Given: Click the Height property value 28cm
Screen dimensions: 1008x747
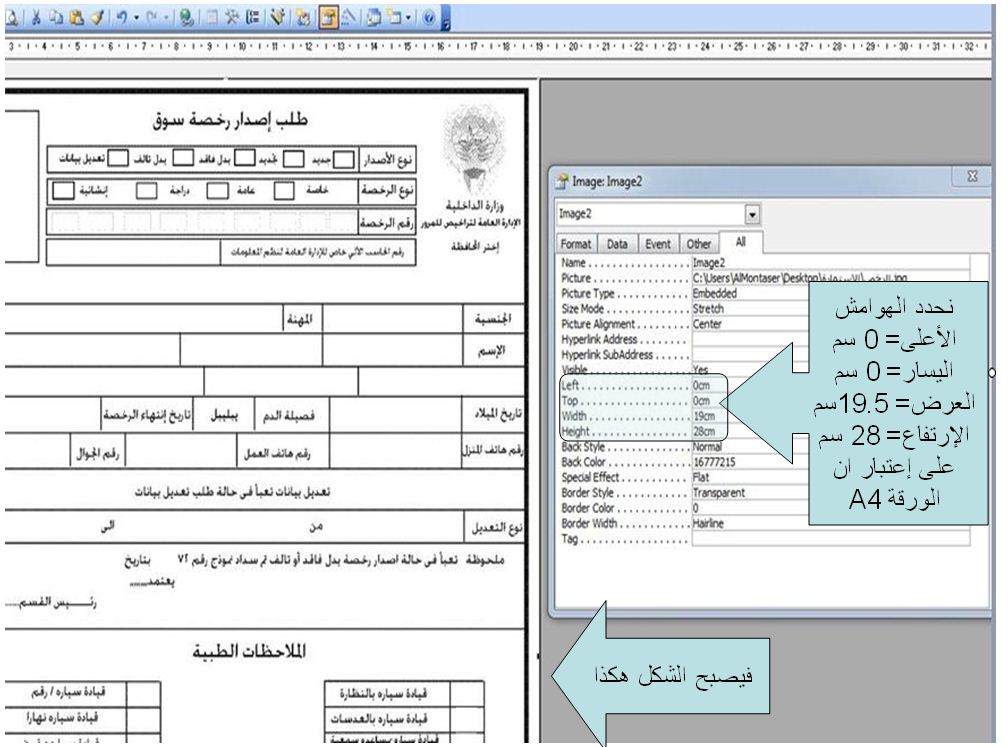Looking at the screenshot, I should [x=704, y=431].
